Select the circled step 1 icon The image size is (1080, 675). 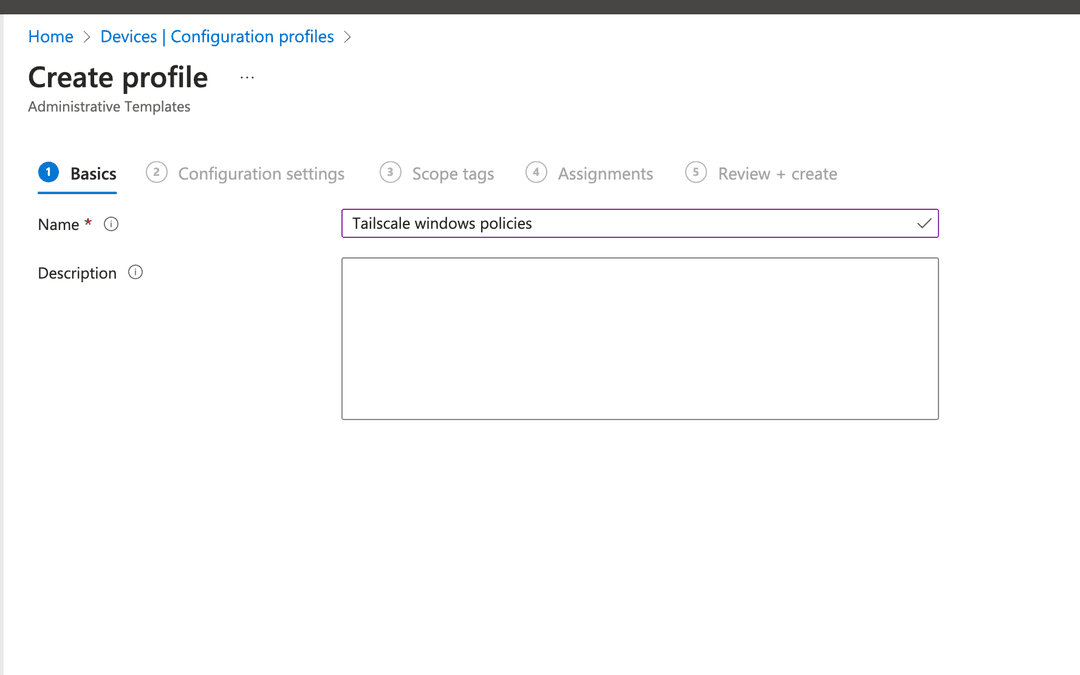48,172
